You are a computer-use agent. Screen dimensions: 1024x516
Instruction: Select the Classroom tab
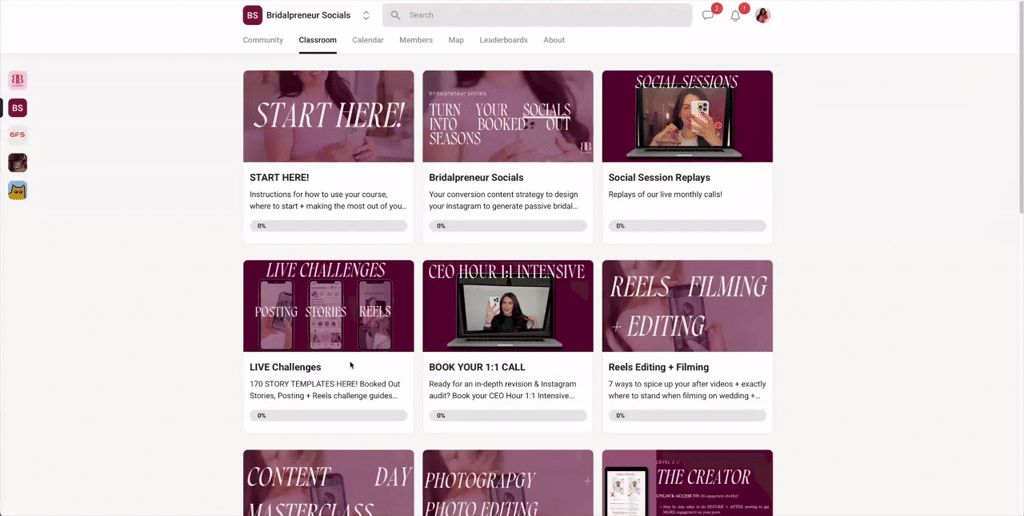tap(317, 40)
